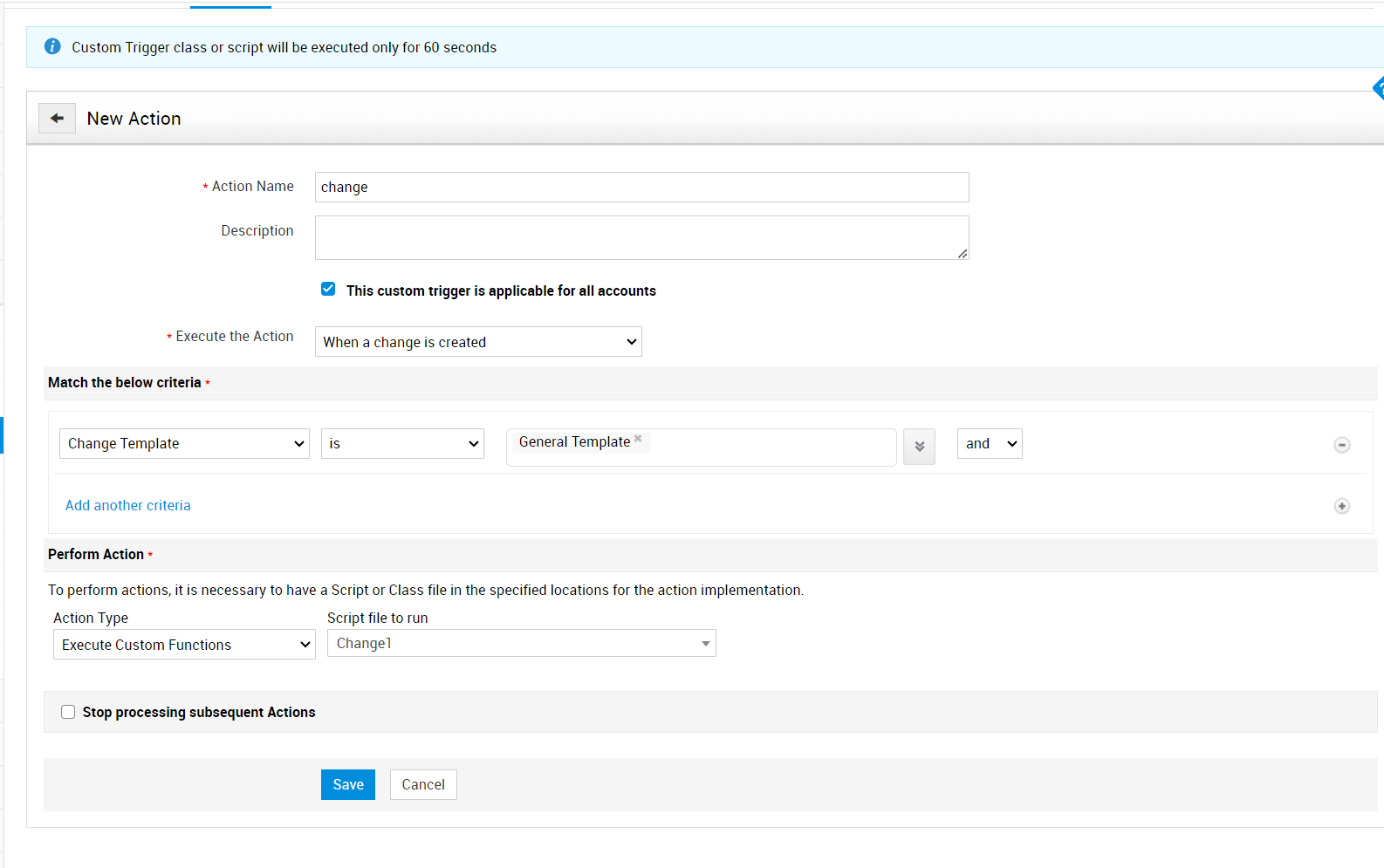Expand the 'is' condition operator dropdown
Image resolution: width=1384 pixels, height=868 pixels.
pos(402,443)
